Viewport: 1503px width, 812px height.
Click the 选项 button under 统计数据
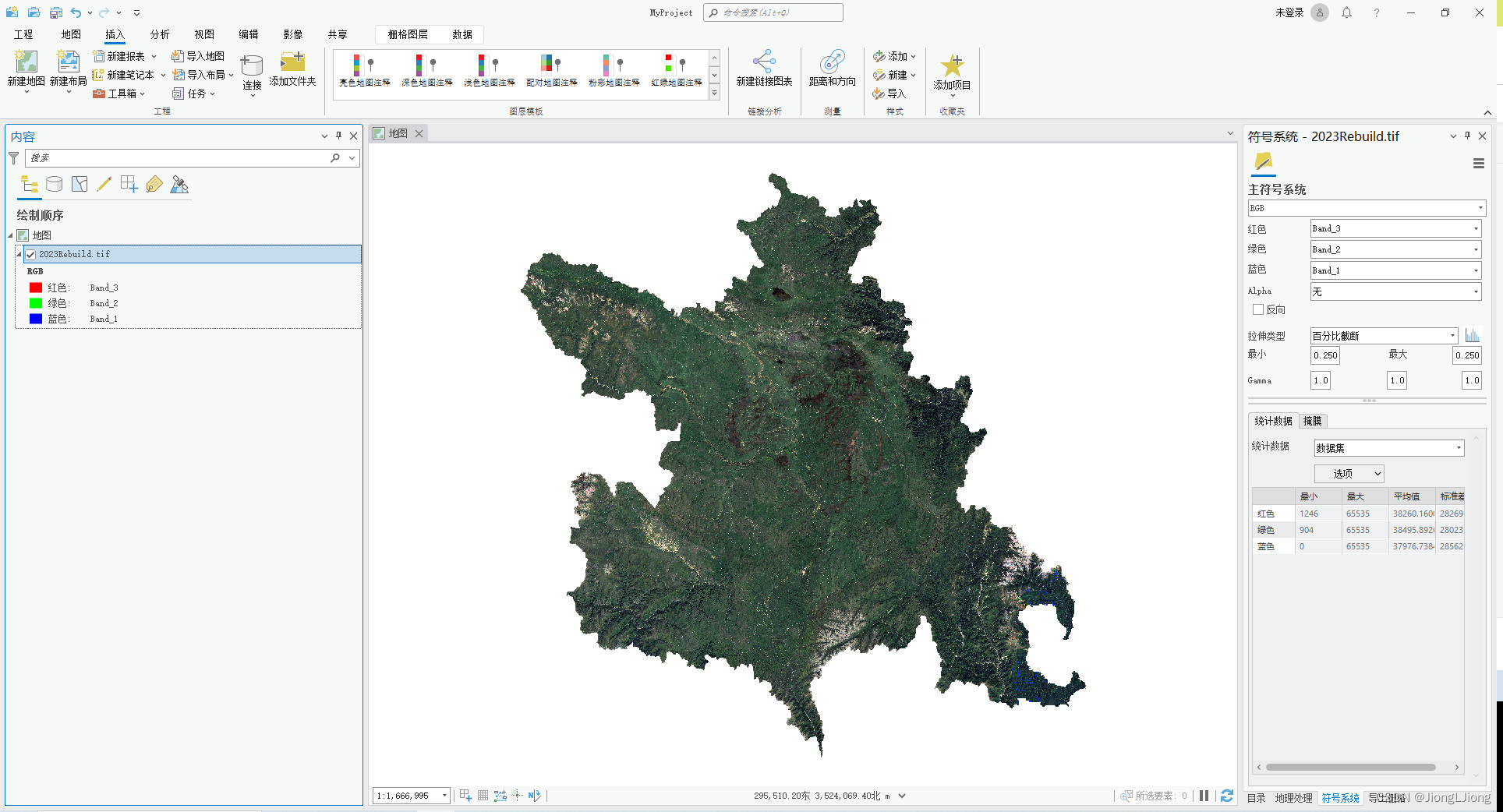(1349, 473)
